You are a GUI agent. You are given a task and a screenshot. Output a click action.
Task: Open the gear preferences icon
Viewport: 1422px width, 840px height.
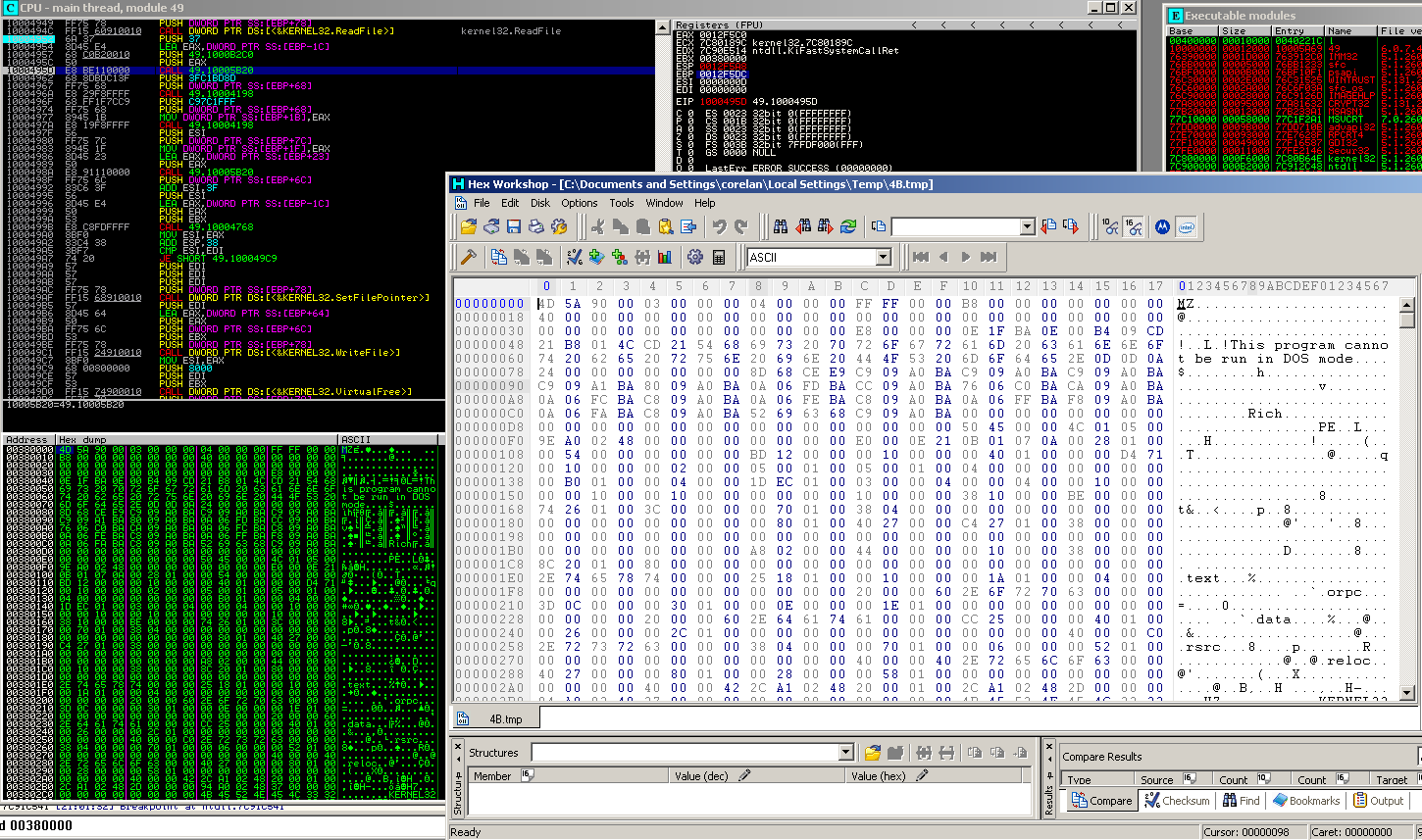695,257
